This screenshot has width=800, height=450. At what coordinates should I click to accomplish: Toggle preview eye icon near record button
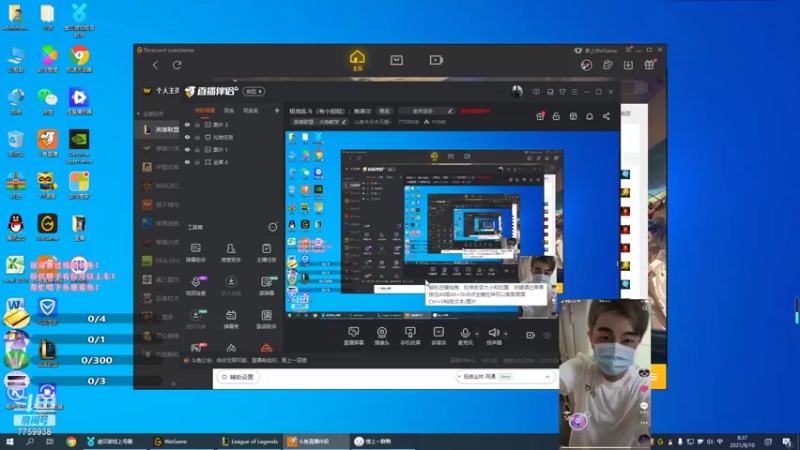click(x=547, y=336)
